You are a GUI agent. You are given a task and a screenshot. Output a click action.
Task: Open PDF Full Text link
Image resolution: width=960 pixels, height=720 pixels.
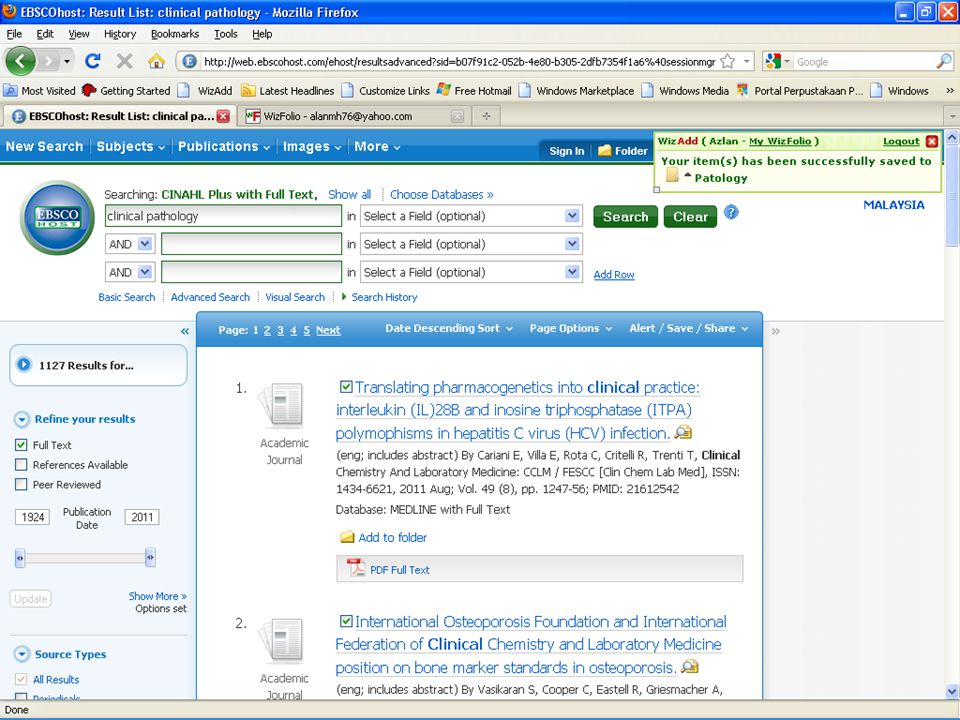(x=400, y=570)
